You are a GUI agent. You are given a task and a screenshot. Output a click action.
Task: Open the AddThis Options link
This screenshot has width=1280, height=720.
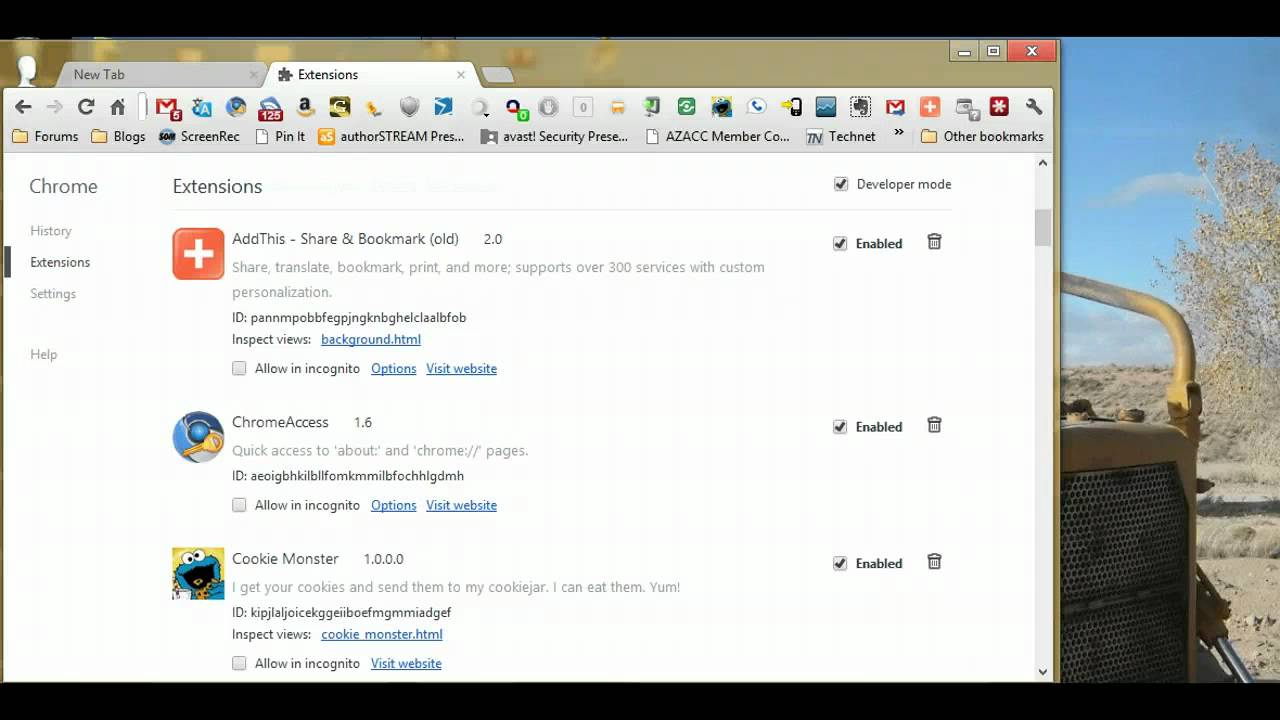[394, 368]
